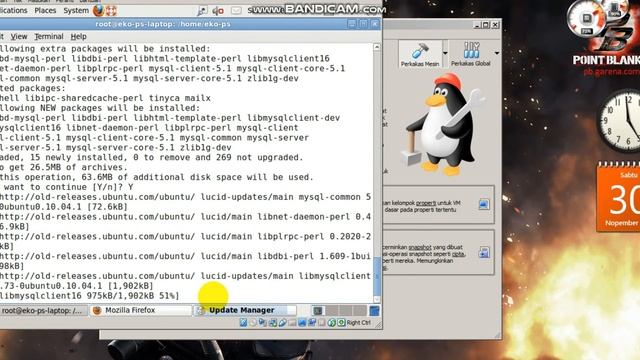Click the VirtualBox optical disc status icon
640x360 pixels.
click(x=253, y=322)
